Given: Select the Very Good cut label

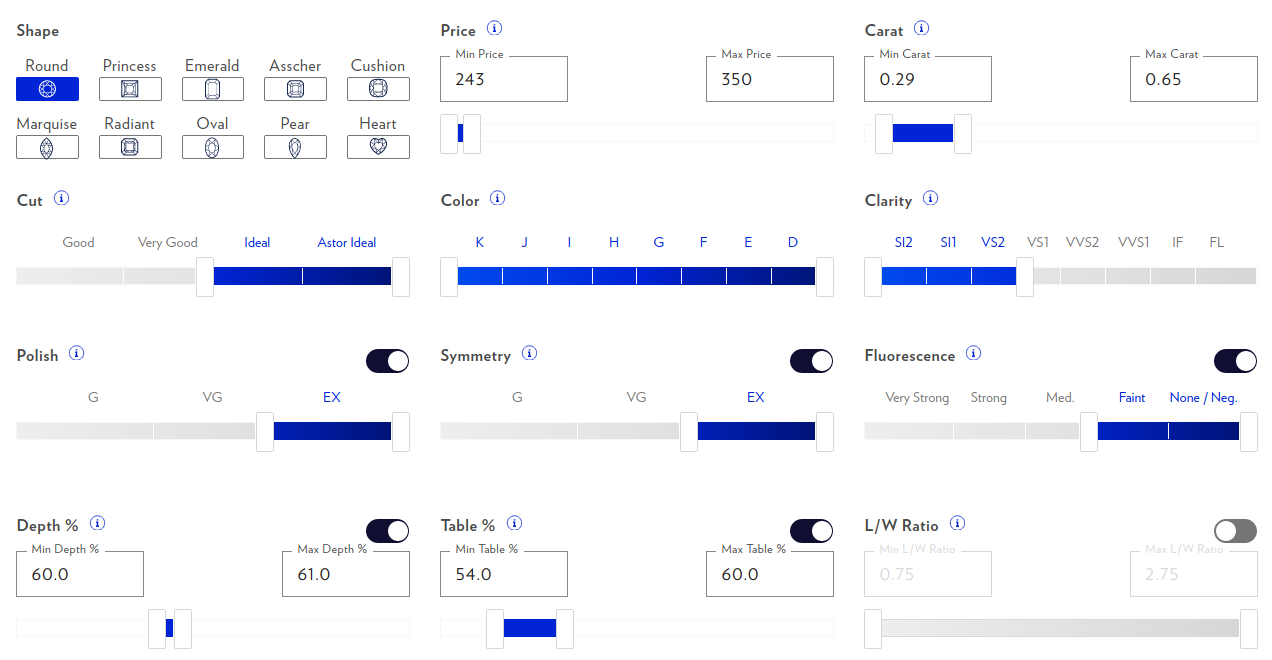Looking at the screenshot, I should (168, 243).
